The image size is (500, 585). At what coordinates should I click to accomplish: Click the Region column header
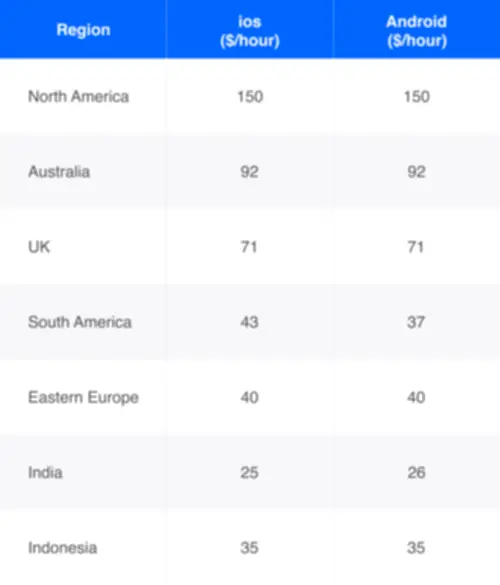click(83, 30)
